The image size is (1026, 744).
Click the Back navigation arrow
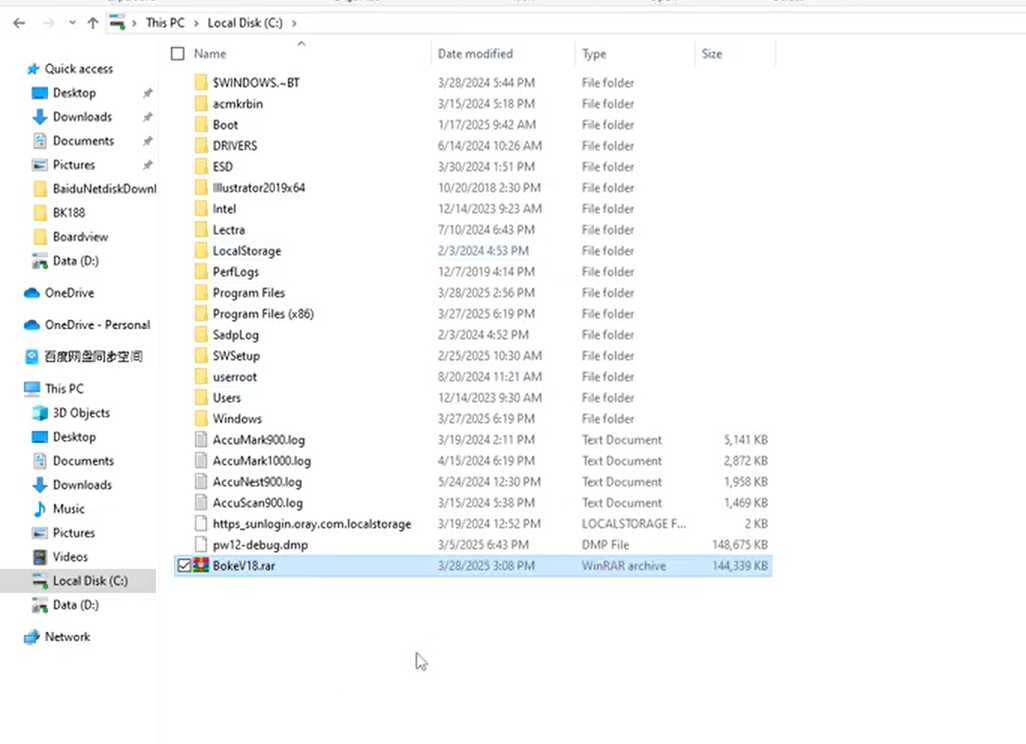(19, 23)
